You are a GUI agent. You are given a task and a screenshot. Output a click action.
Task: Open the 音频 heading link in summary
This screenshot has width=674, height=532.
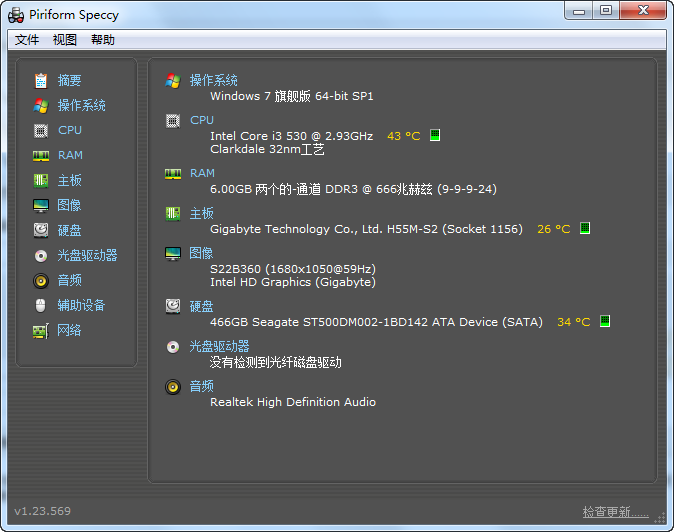point(202,386)
